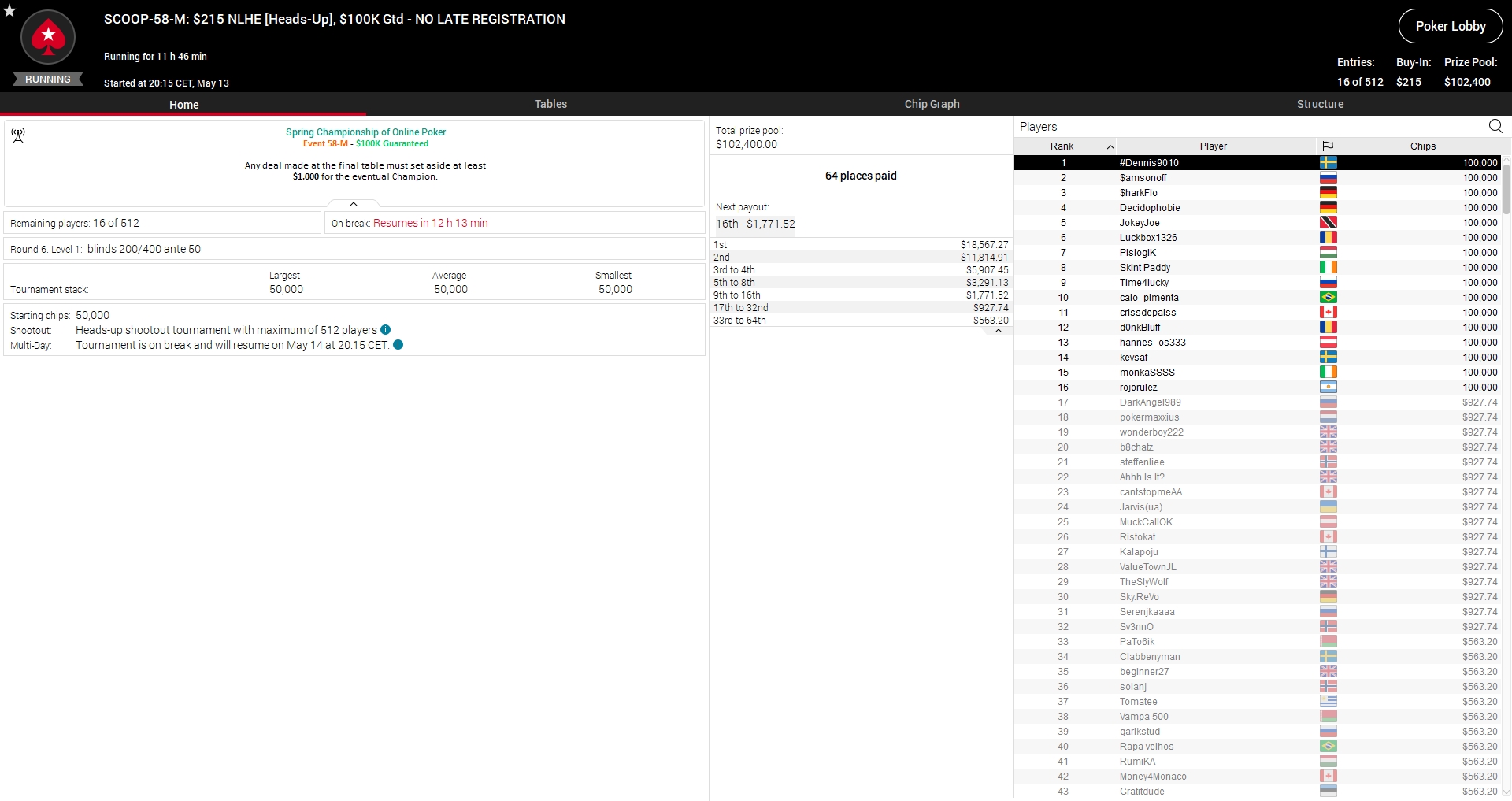Click flag beside kevsaf
The image size is (1512, 801).
(1329, 358)
